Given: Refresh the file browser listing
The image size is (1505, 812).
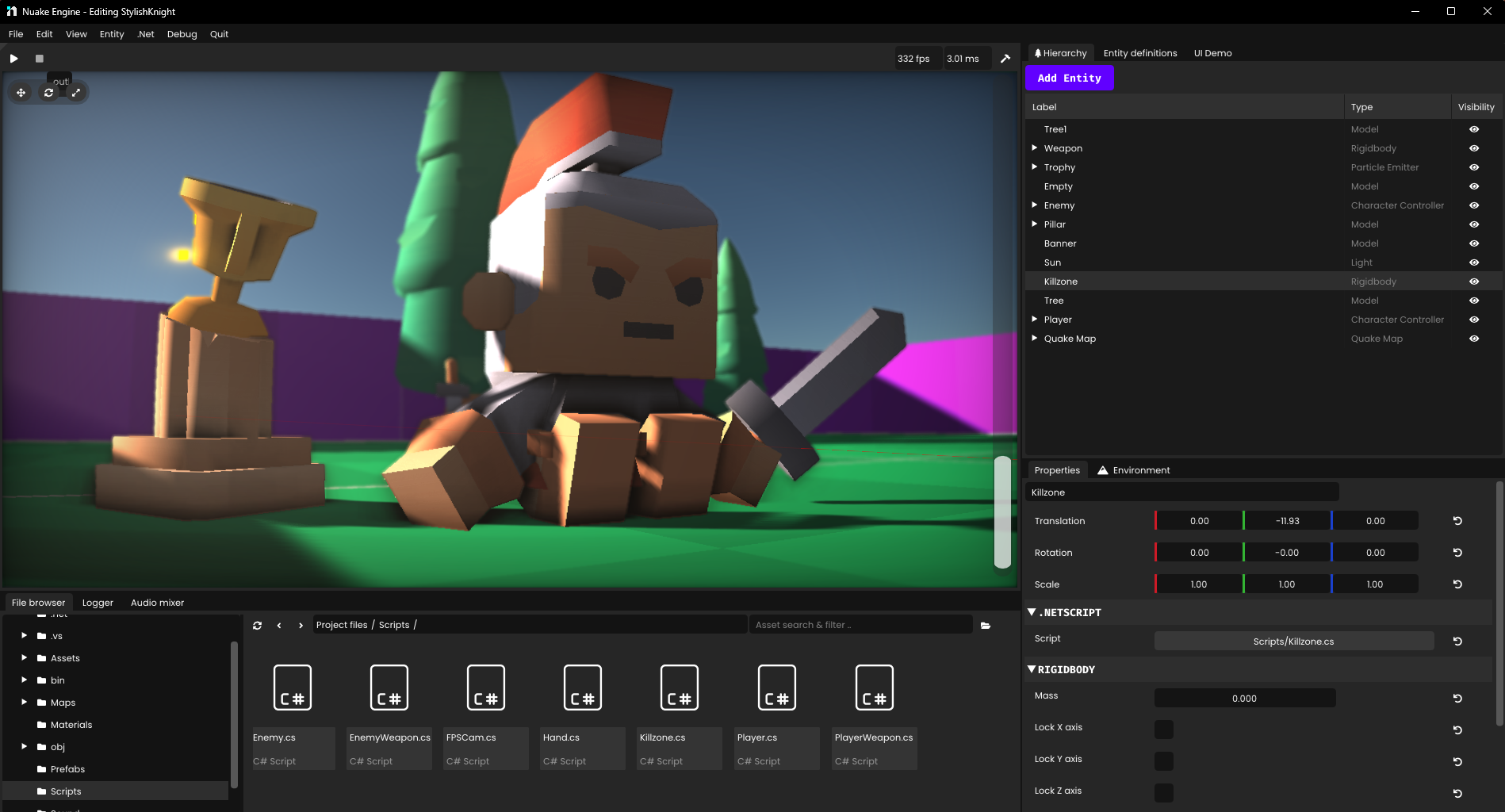Looking at the screenshot, I should click(x=257, y=626).
